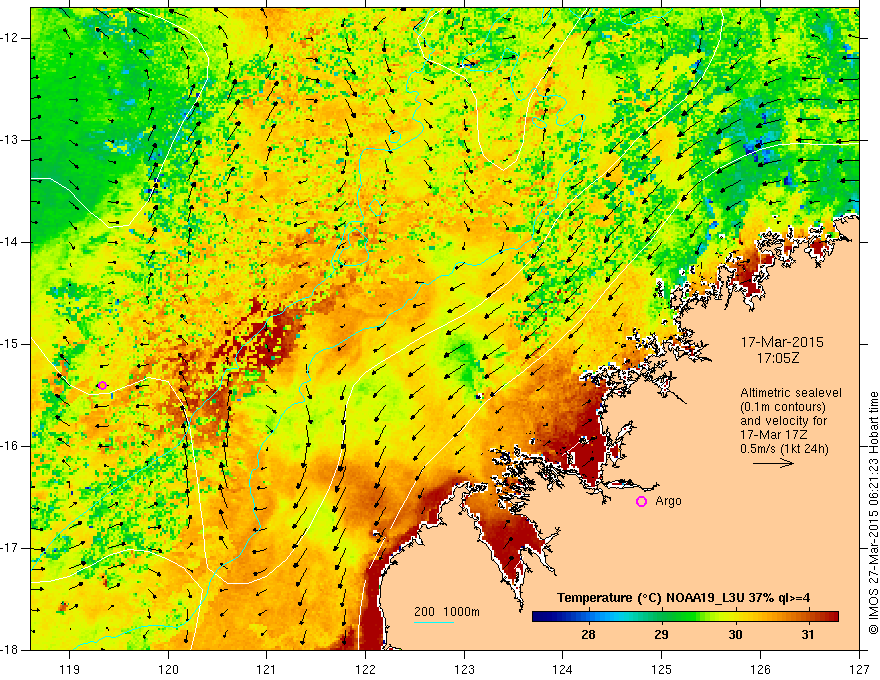
Task: Click the Argo marker circle in the legend
Action: pyautogui.click(x=641, y=502)
